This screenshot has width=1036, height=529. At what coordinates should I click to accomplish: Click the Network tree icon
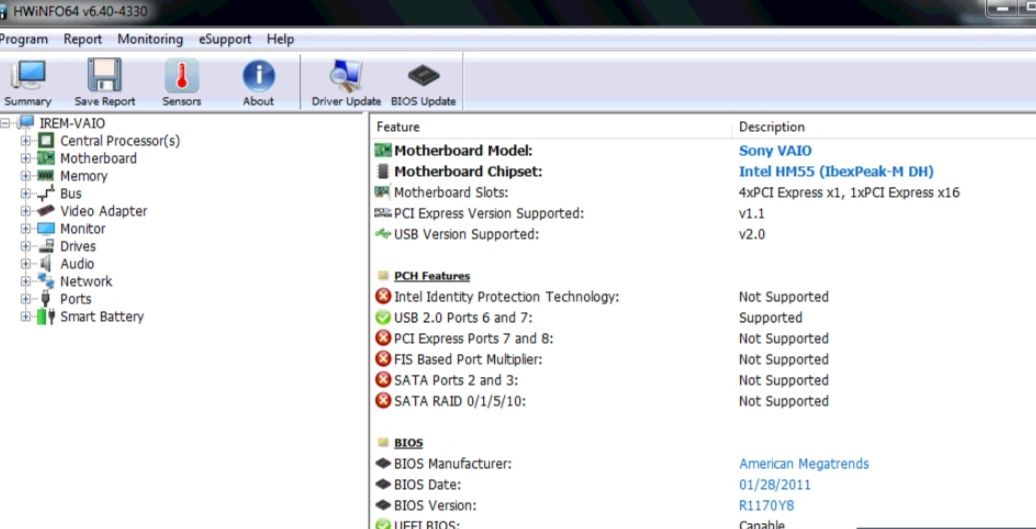click(46, 281)
